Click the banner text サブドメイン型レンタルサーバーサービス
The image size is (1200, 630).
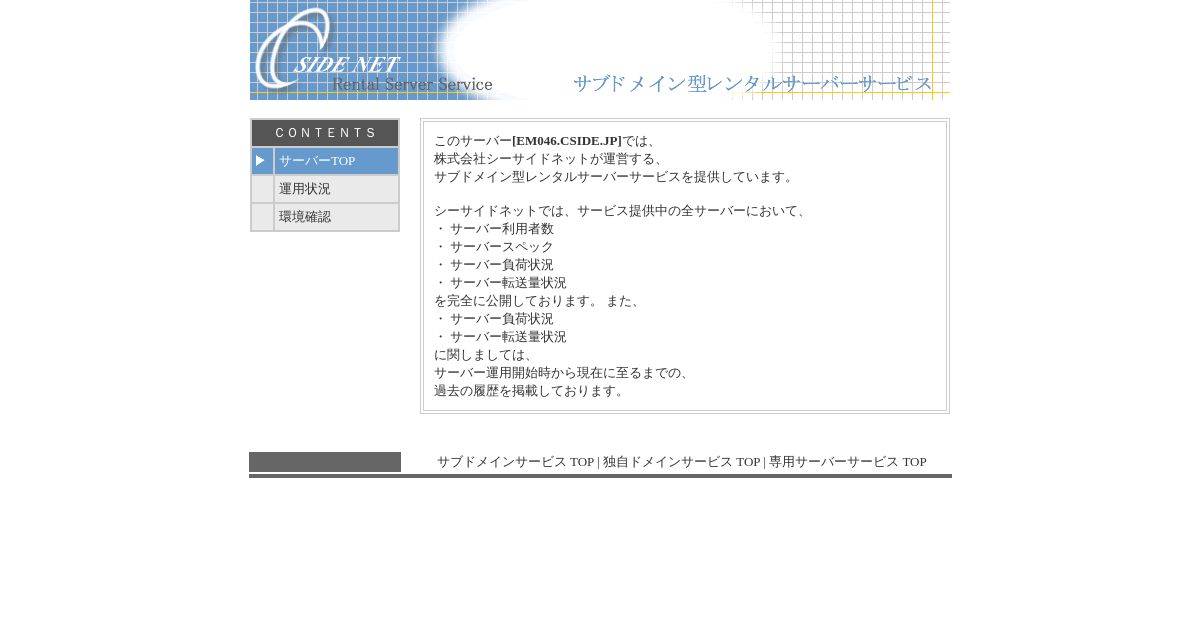[752, 84]
